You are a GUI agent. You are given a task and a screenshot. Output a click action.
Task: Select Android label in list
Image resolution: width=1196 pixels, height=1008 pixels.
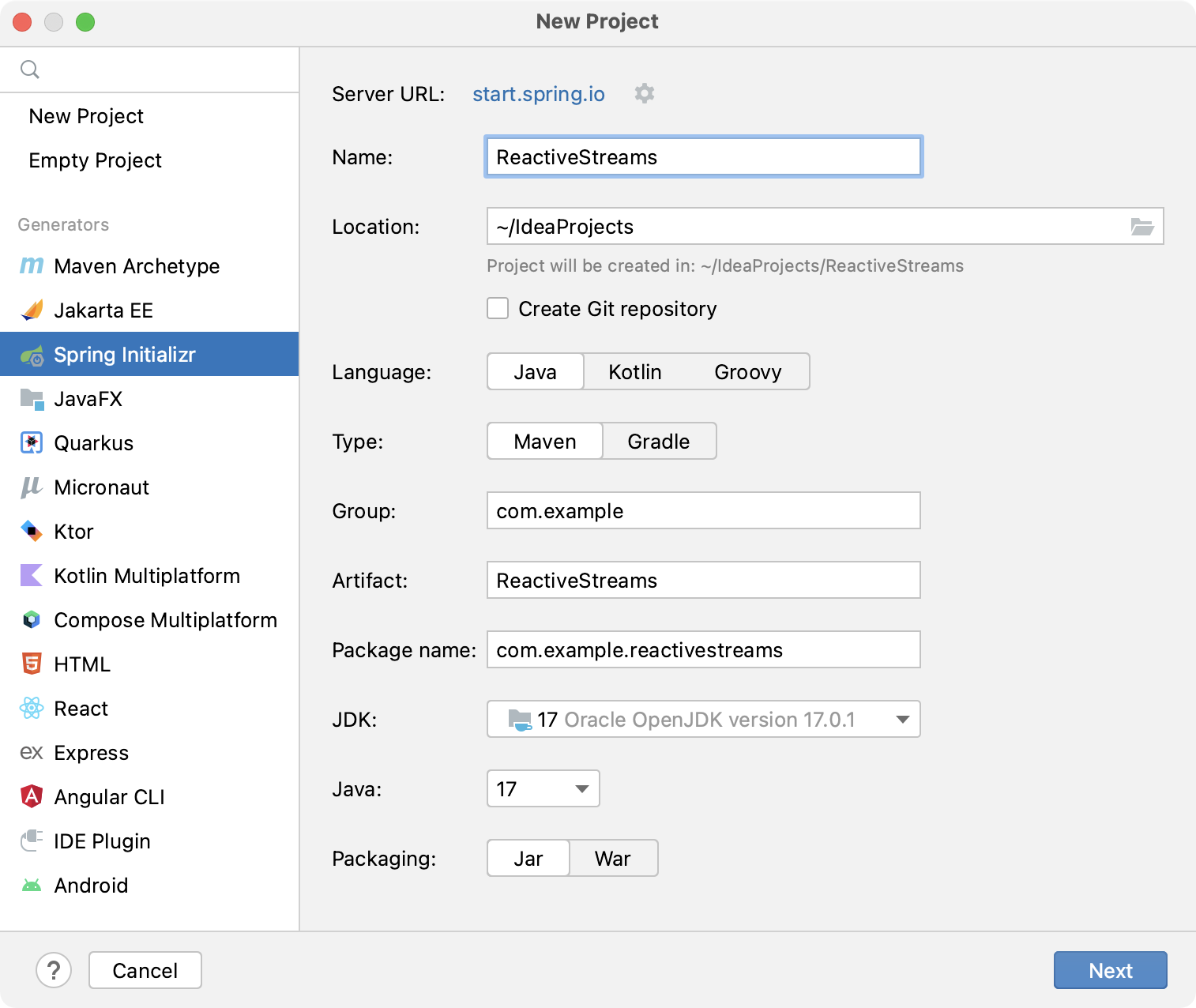pyautogui.click(x=92, y=886)
